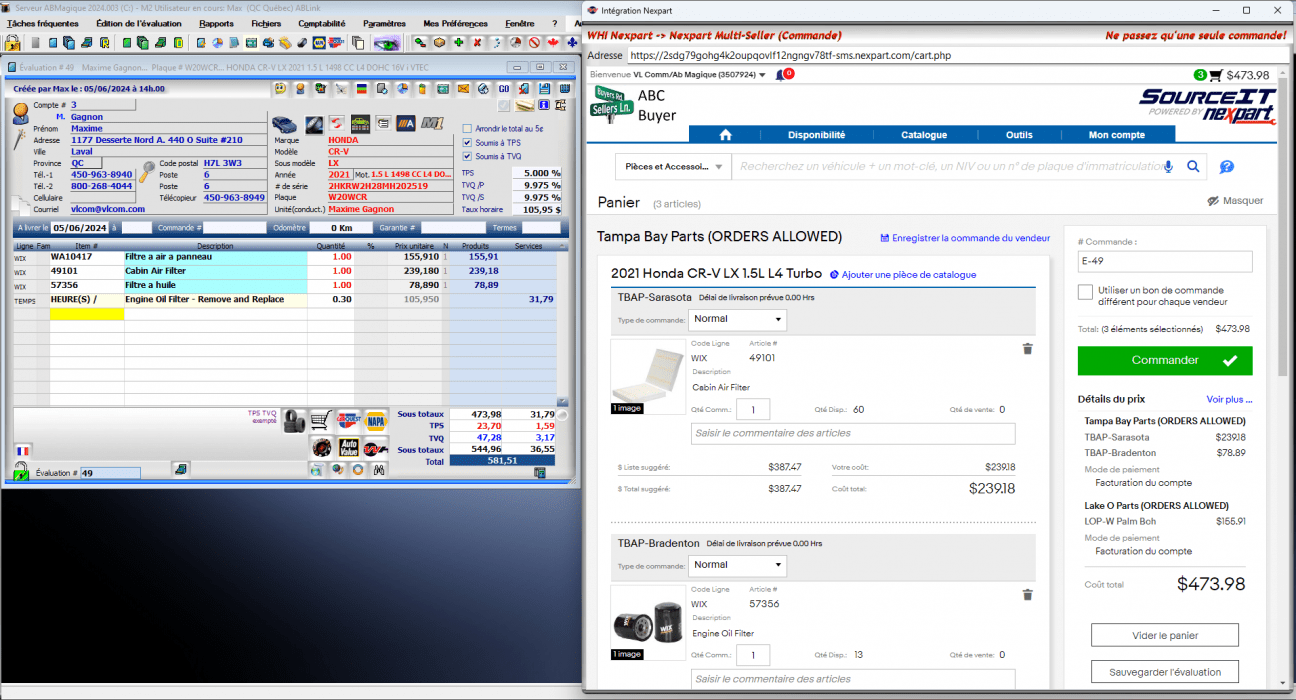Click the French flag language icon
1296x700 pixels.
tap(21, 451)
